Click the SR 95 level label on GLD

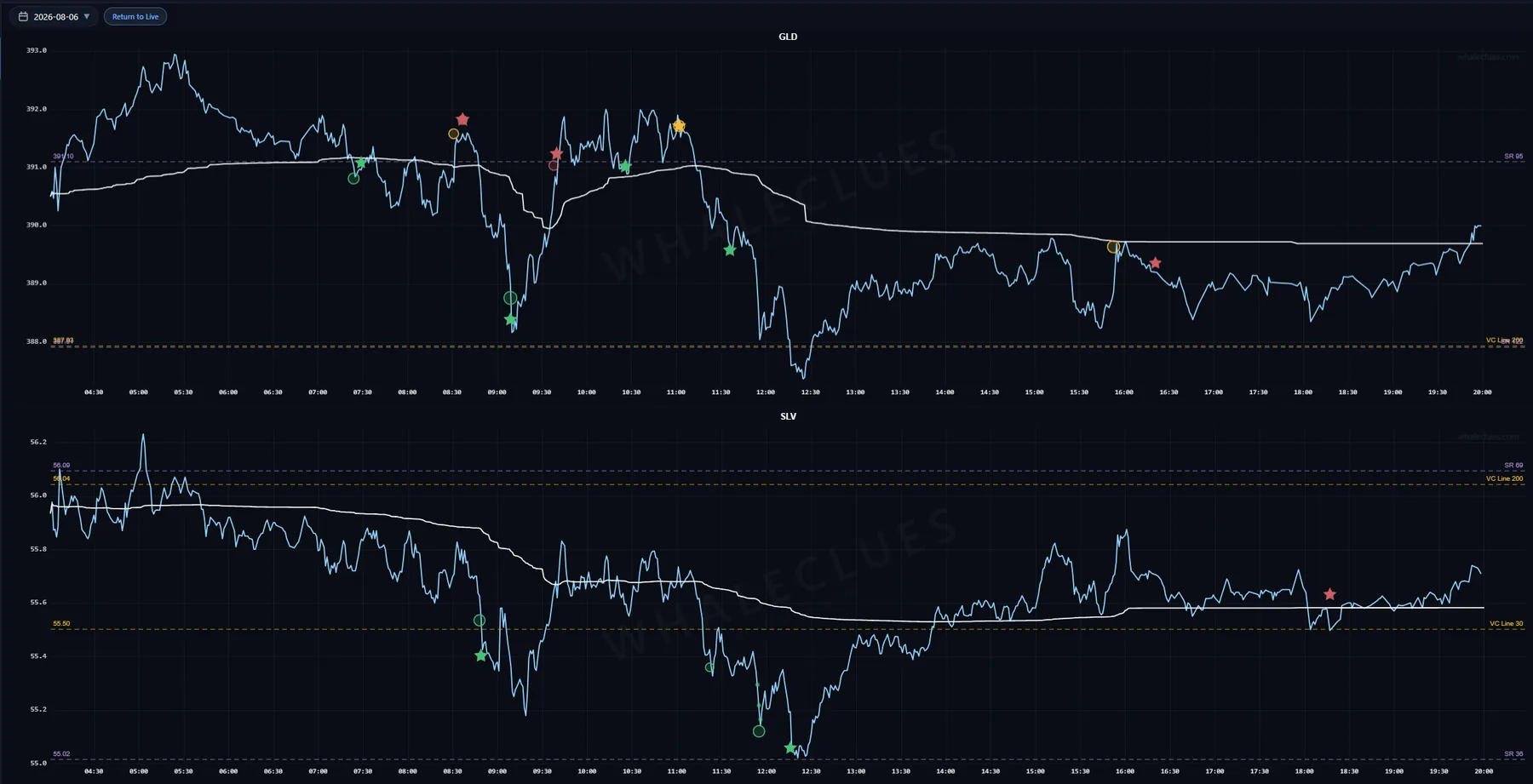point(1513,157)
